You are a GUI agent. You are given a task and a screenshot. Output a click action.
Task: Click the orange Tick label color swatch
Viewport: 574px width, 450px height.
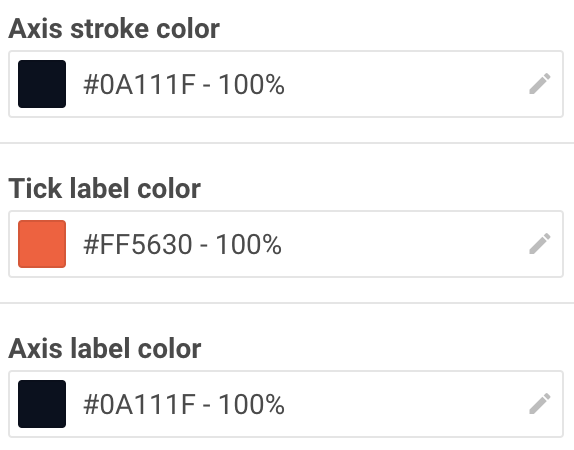[x=42, y=244]
